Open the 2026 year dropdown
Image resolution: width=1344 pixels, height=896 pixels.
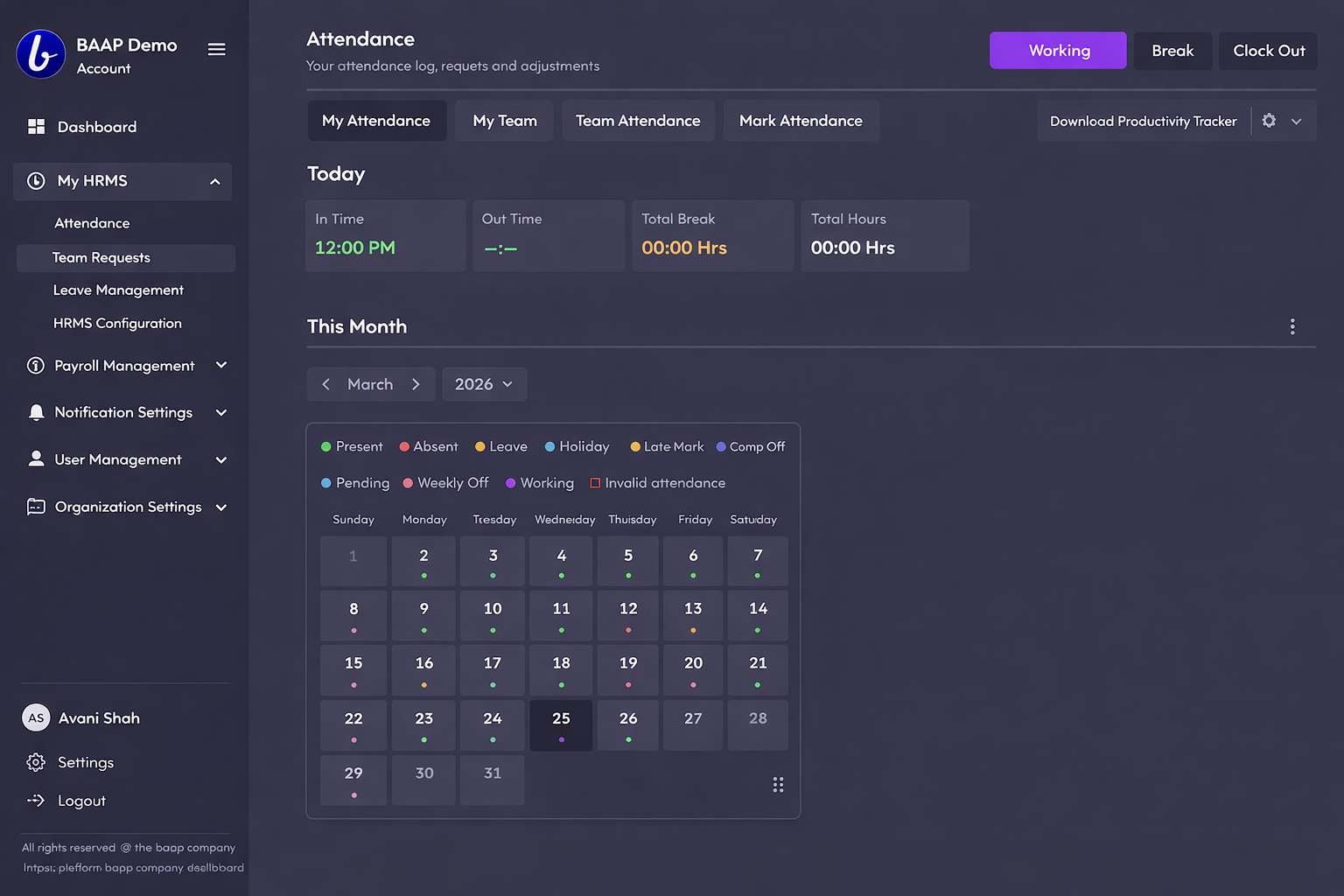point(484,384)
